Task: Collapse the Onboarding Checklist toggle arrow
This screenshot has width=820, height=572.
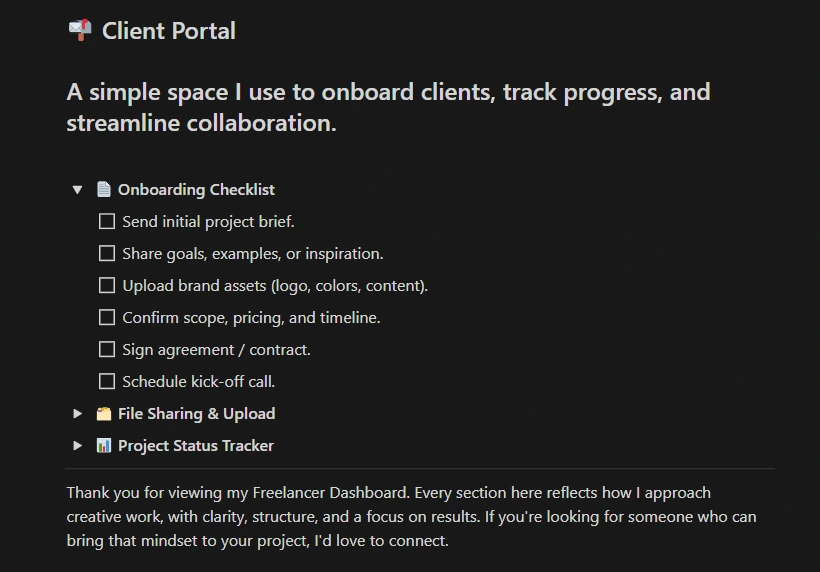Action: click(77, 189)
